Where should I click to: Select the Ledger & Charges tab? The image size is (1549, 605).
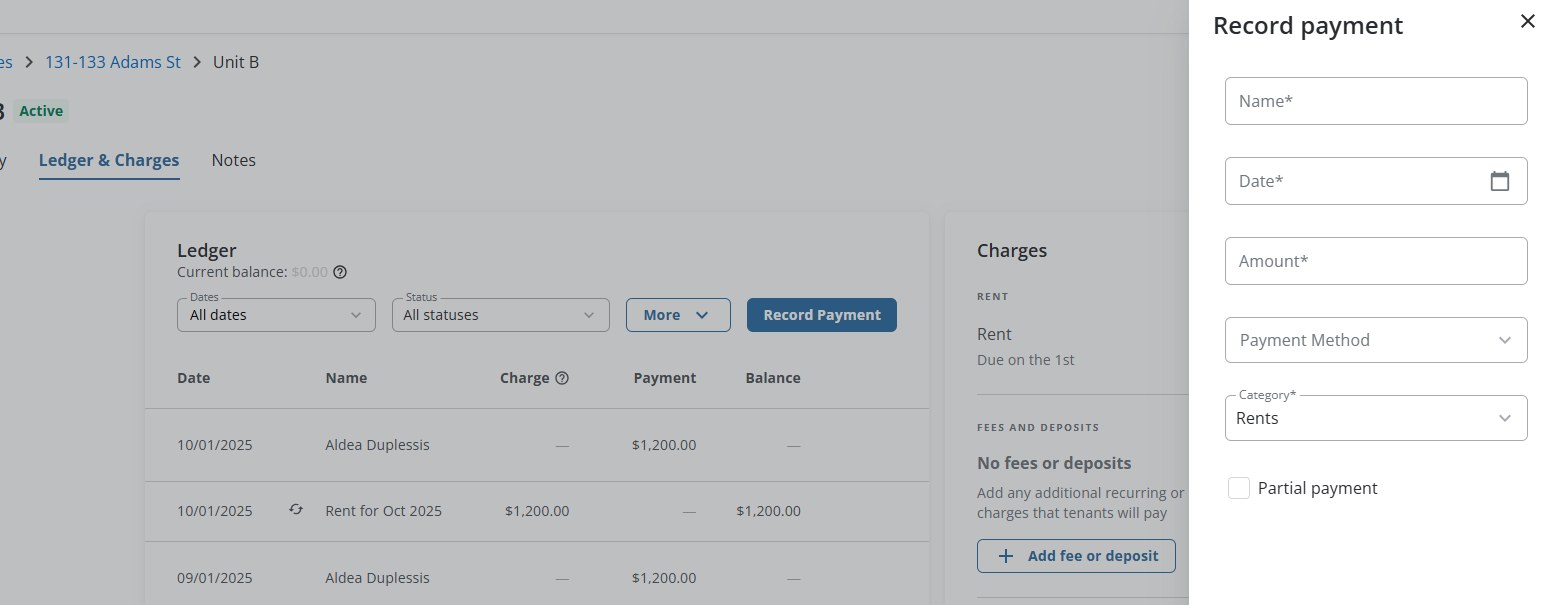(x=109, y=160)
